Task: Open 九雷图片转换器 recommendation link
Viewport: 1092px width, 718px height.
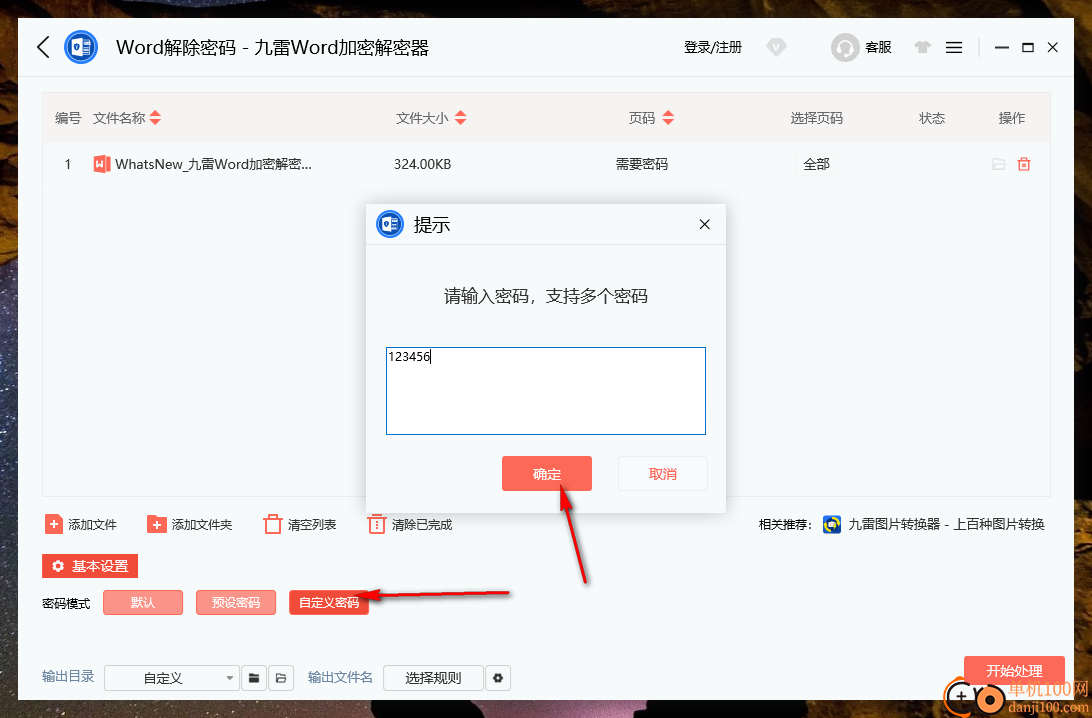Action: [946, 524]
